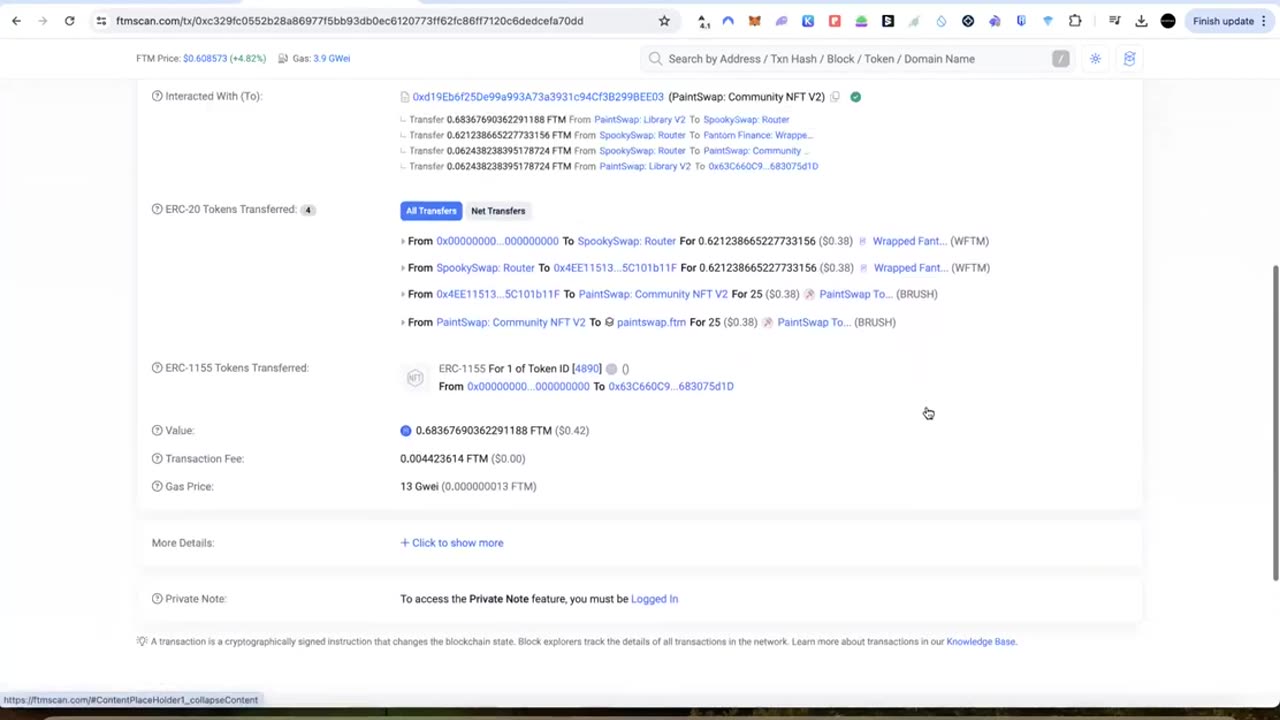Click the site info icon in address bar
This screenshot has height=720, width=1280.
[101, 21]
